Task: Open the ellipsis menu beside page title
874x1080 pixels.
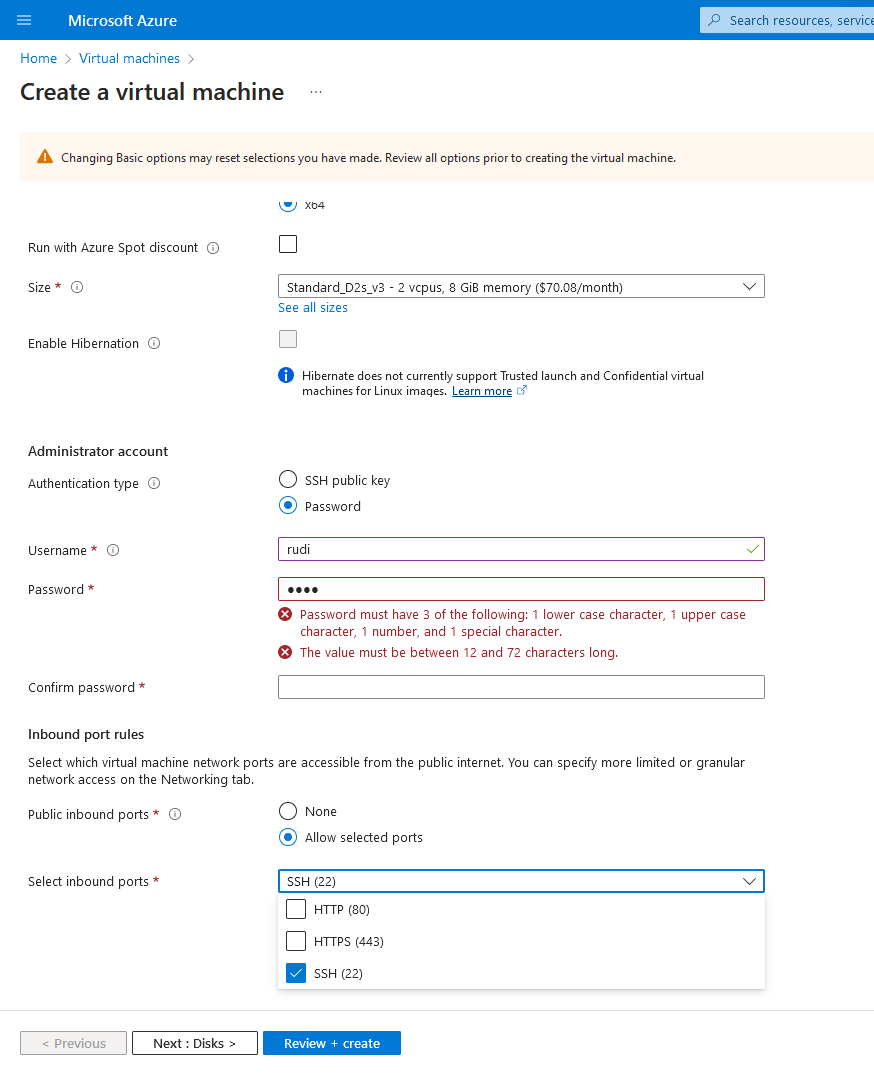Action: pos(316,92)
